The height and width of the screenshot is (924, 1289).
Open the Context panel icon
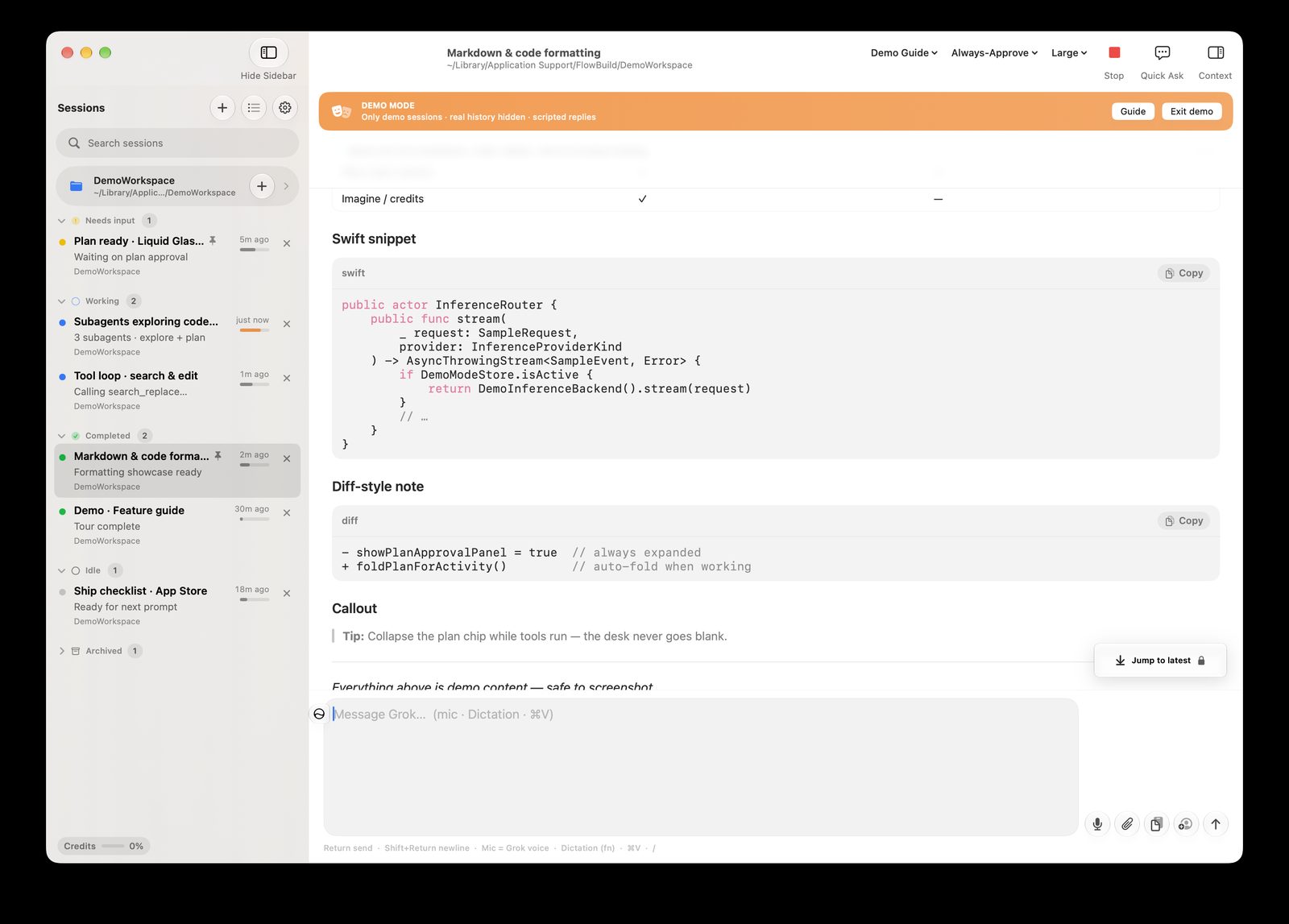point(1216,52)
